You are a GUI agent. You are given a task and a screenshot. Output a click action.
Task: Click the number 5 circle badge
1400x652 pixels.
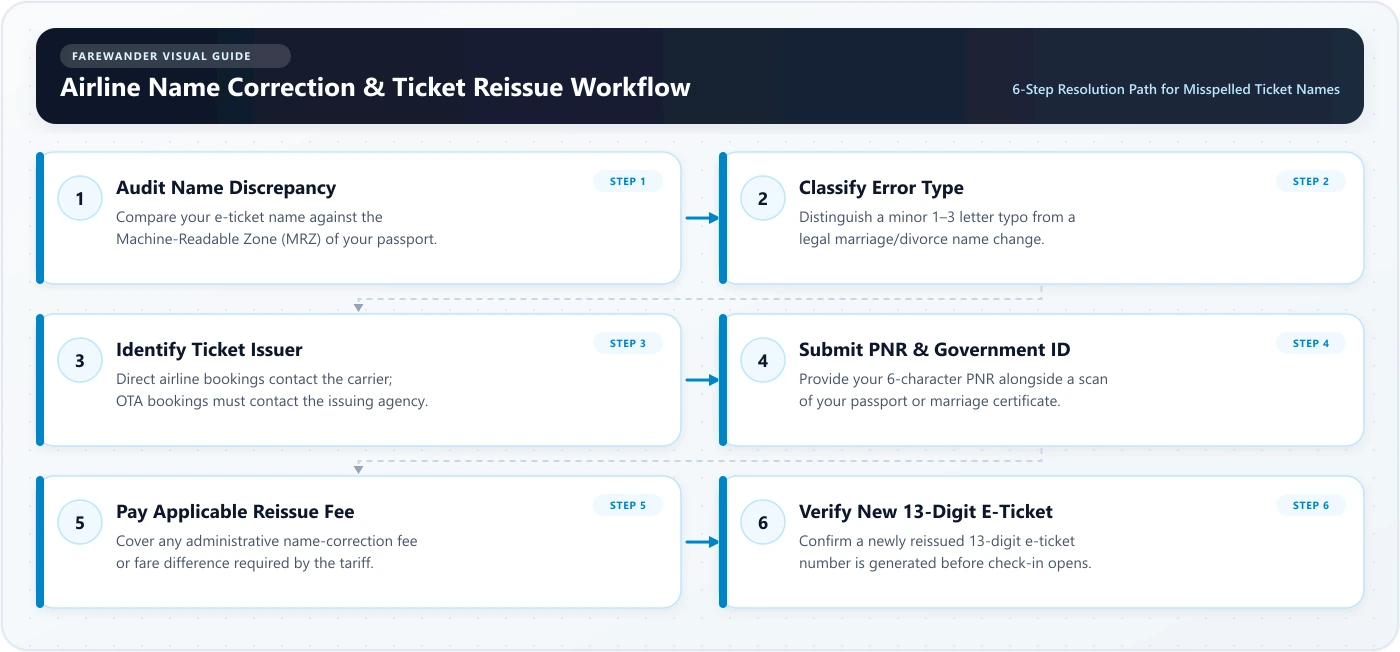80,522
